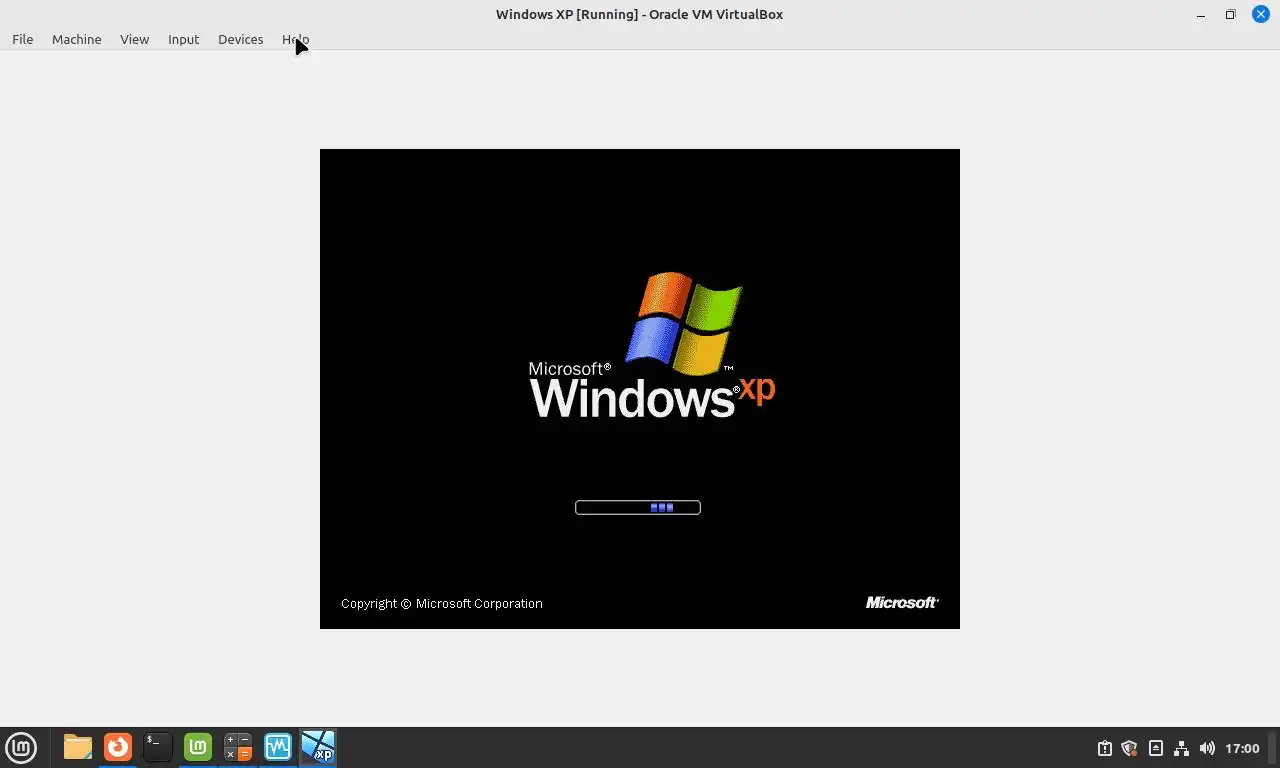The width and height of the screenshot is (1280, 768).
Task: Launch the Files folder from the taskbar
Action: pyautogui.click(x=77, y=747)
